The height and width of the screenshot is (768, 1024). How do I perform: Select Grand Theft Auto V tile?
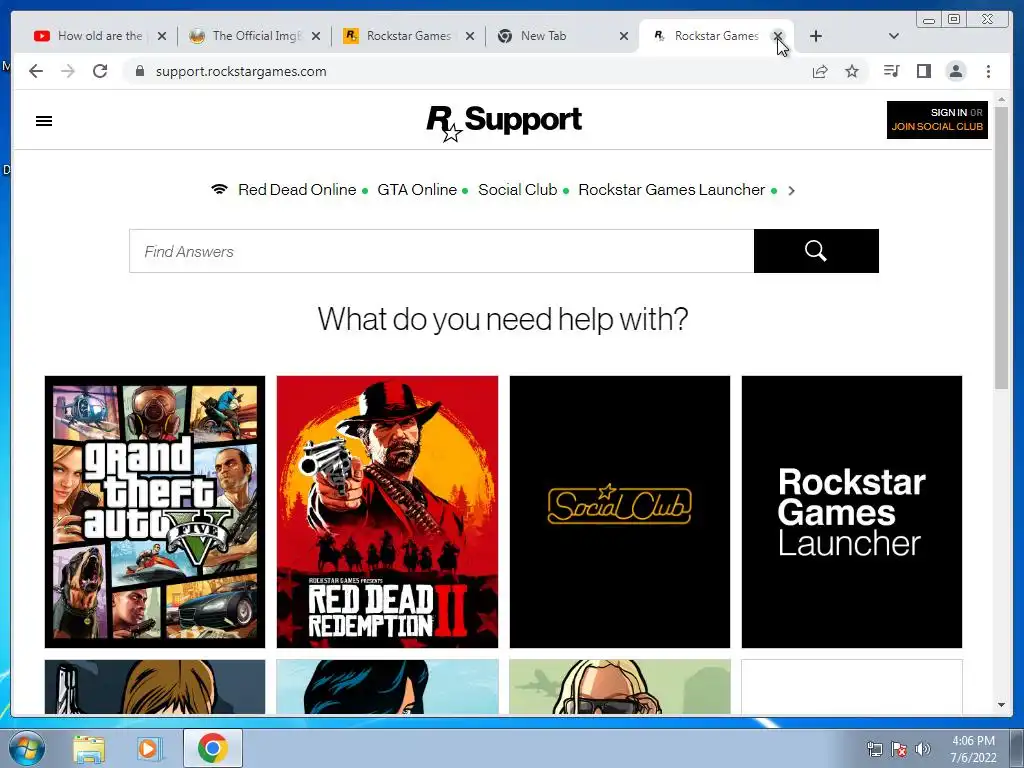point(155,511)
